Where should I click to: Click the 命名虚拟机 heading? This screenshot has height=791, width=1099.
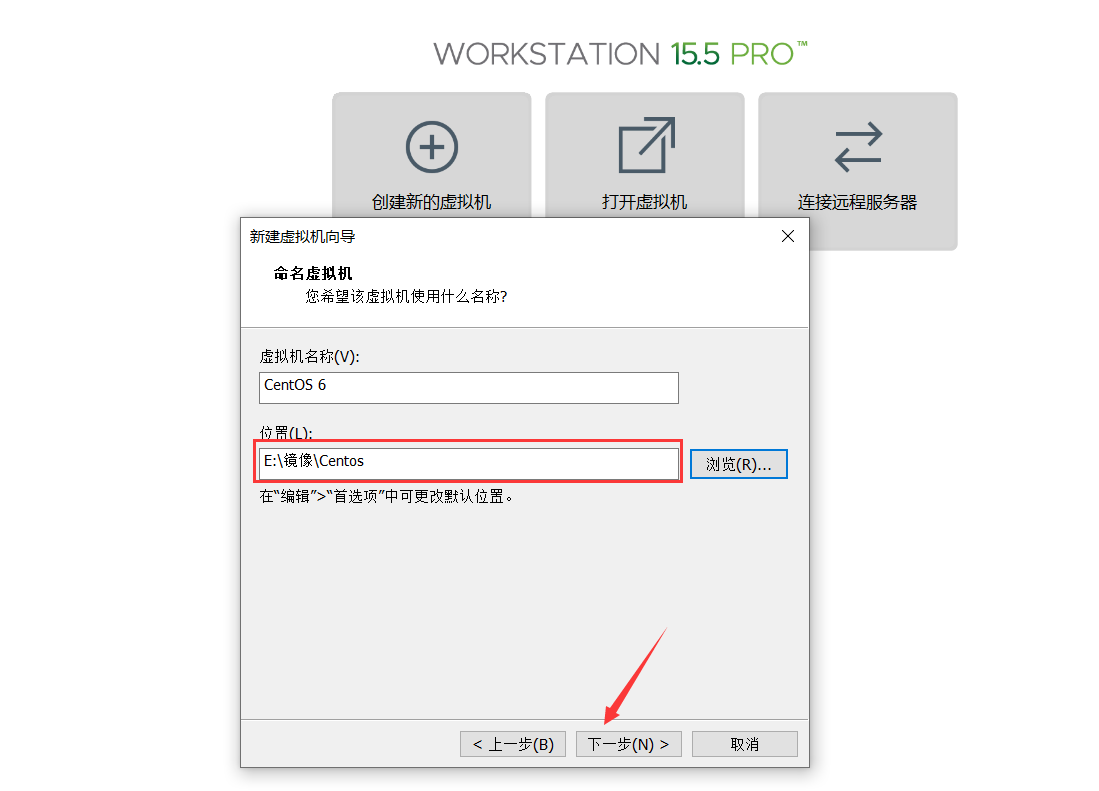(313, 273)
